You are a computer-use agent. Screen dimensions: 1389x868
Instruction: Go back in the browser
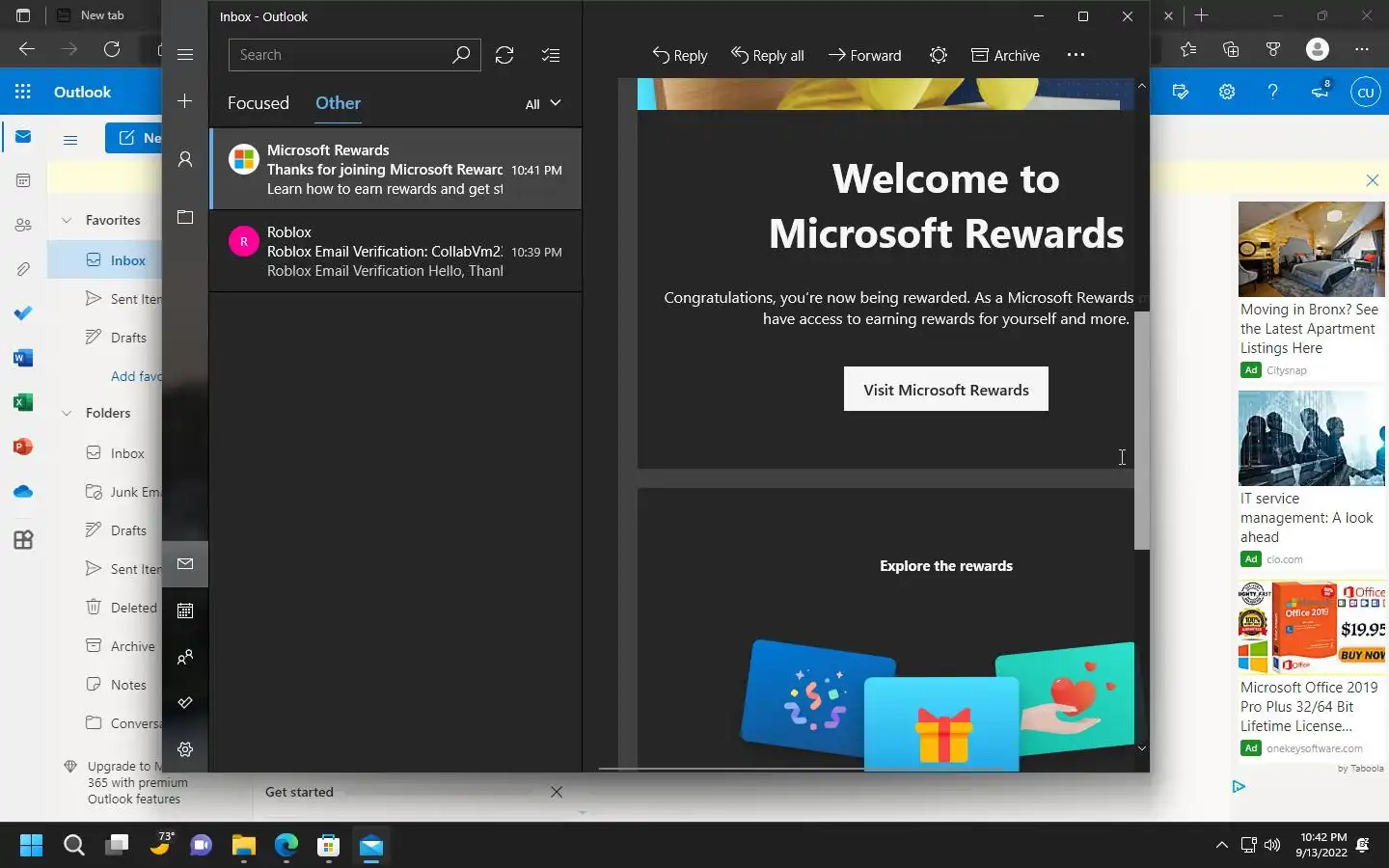[x=27, y=49]
